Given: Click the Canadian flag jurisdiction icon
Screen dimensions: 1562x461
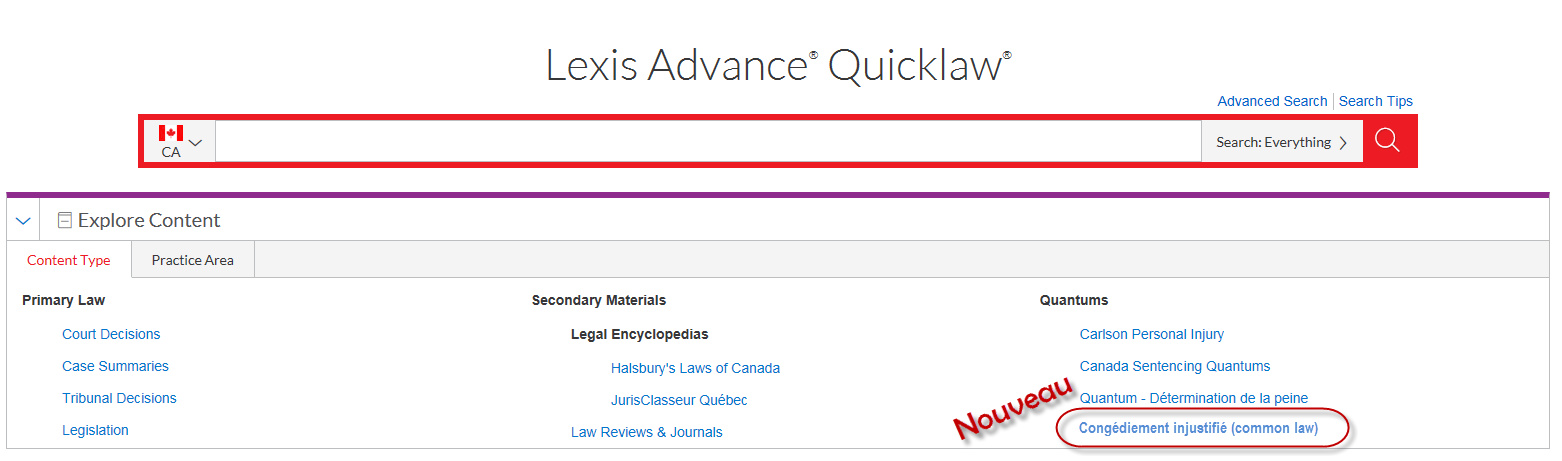Looking at the screenshot, I should (170, 133).
